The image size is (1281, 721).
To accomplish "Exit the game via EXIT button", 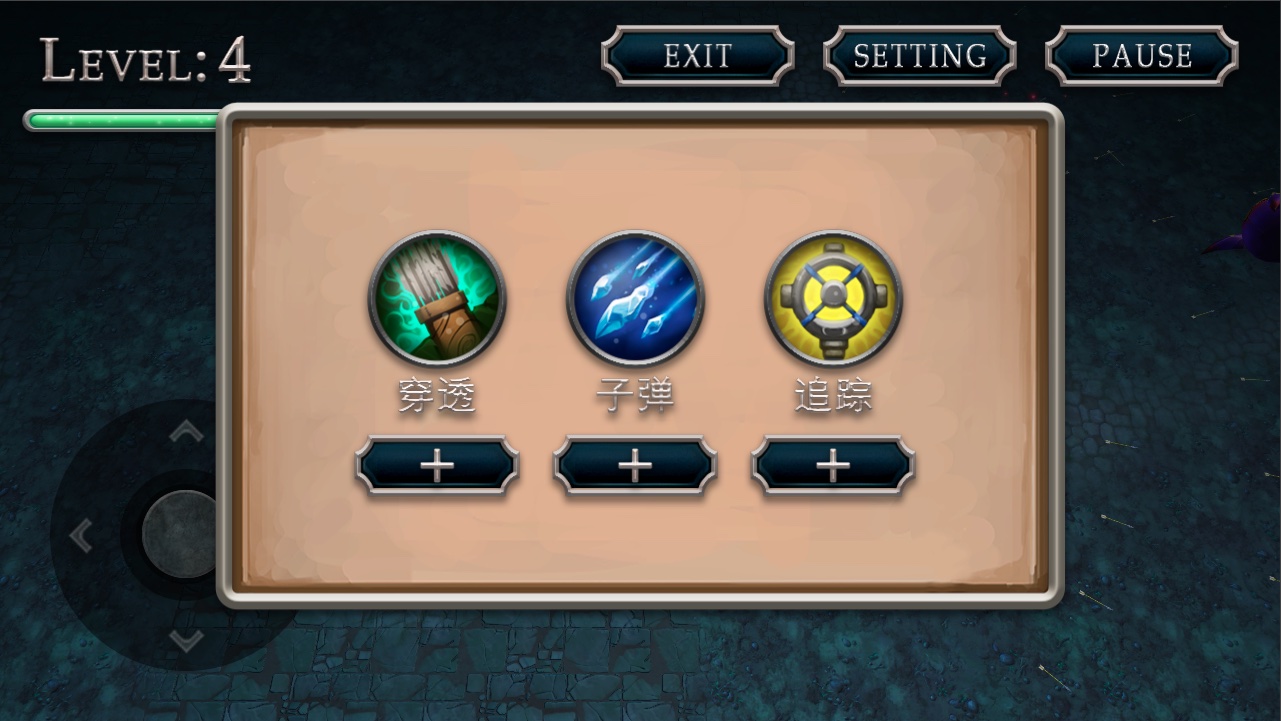I will click(698, 56).
